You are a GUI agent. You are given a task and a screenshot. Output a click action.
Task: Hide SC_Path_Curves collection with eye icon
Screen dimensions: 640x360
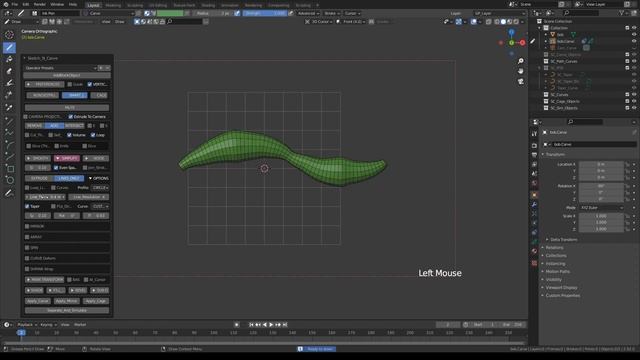[x=634, y=61]
